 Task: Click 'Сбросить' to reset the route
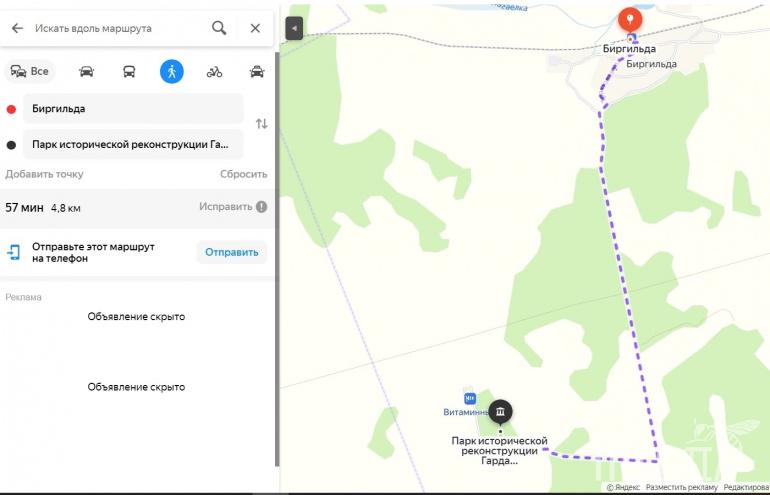pos(243,174)
